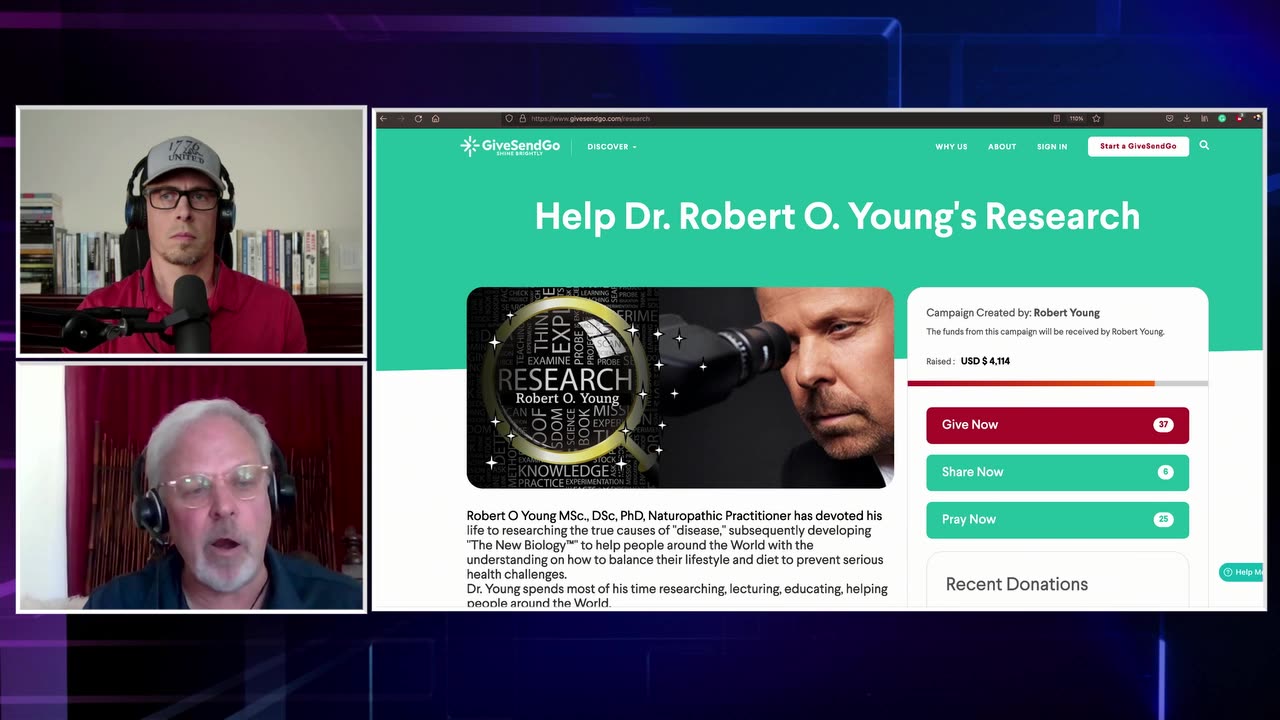Open the browser downloads arrow icon

pyautogui.click(x=1187, y=118)
